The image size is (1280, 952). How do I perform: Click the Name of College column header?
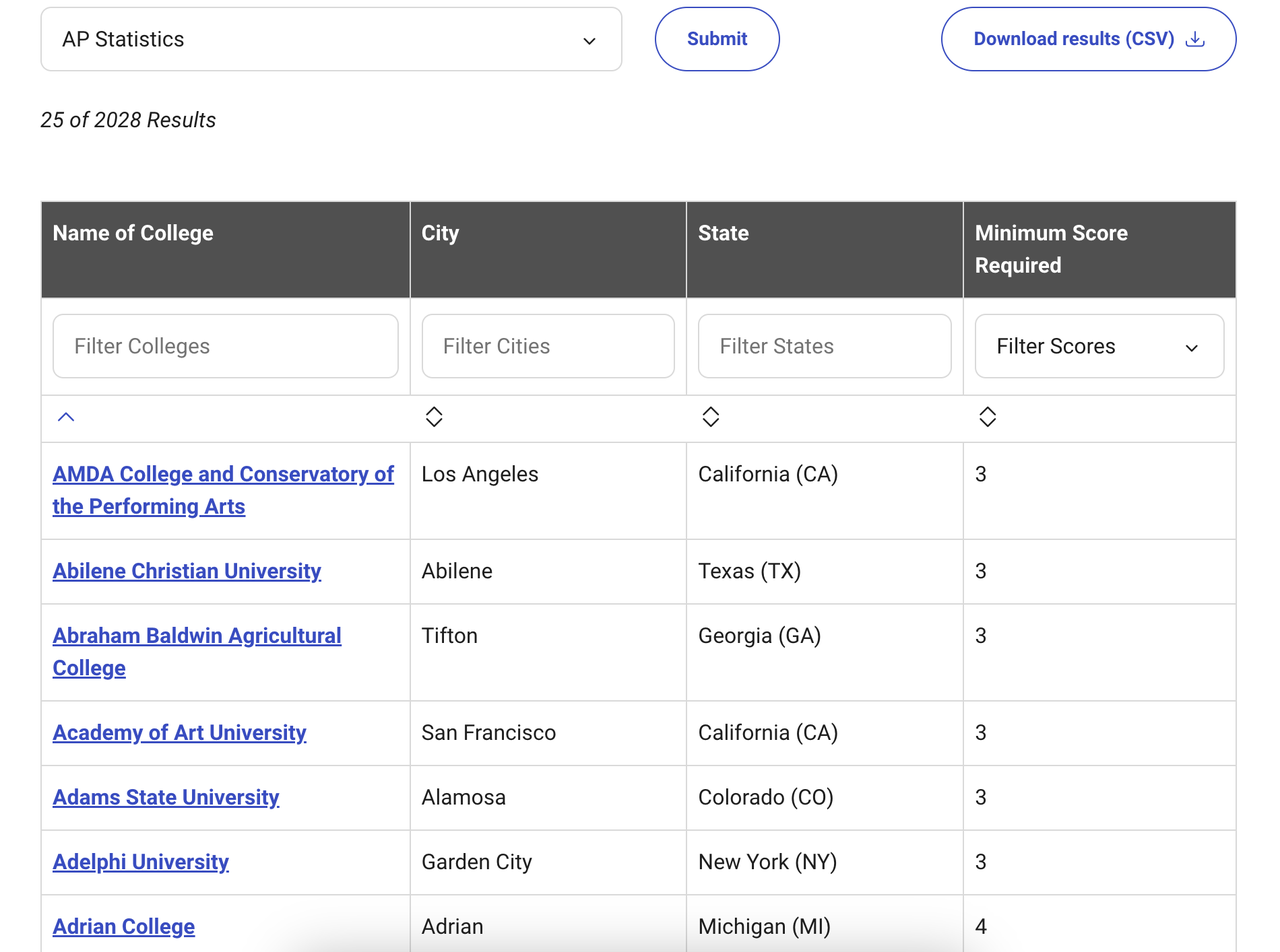pos(133,233)
